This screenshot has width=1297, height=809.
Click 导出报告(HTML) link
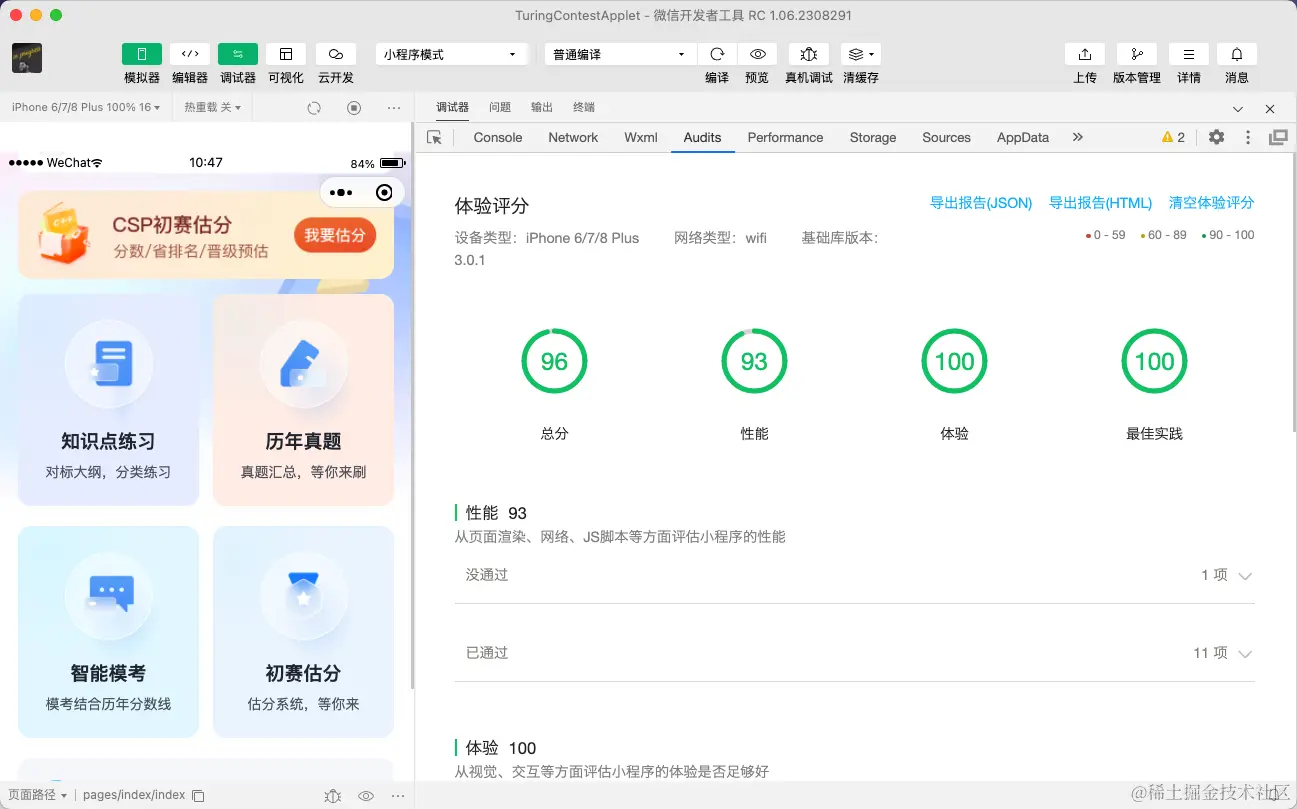pyautogui.click(x=1100, y=203)
